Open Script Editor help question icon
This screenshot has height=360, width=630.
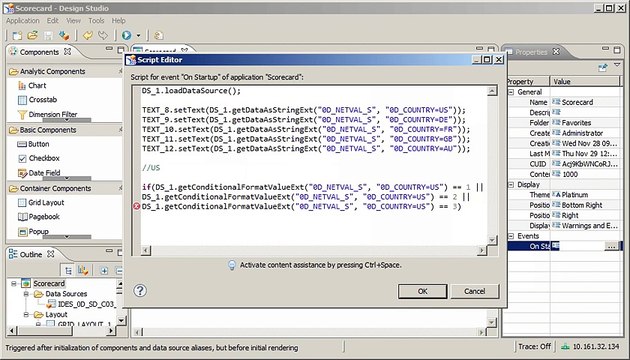(140, 290)
